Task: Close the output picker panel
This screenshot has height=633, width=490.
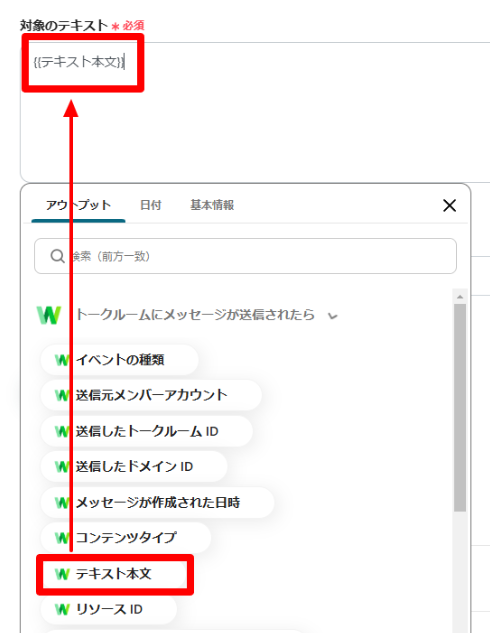Action: click(x=449, y=205)
